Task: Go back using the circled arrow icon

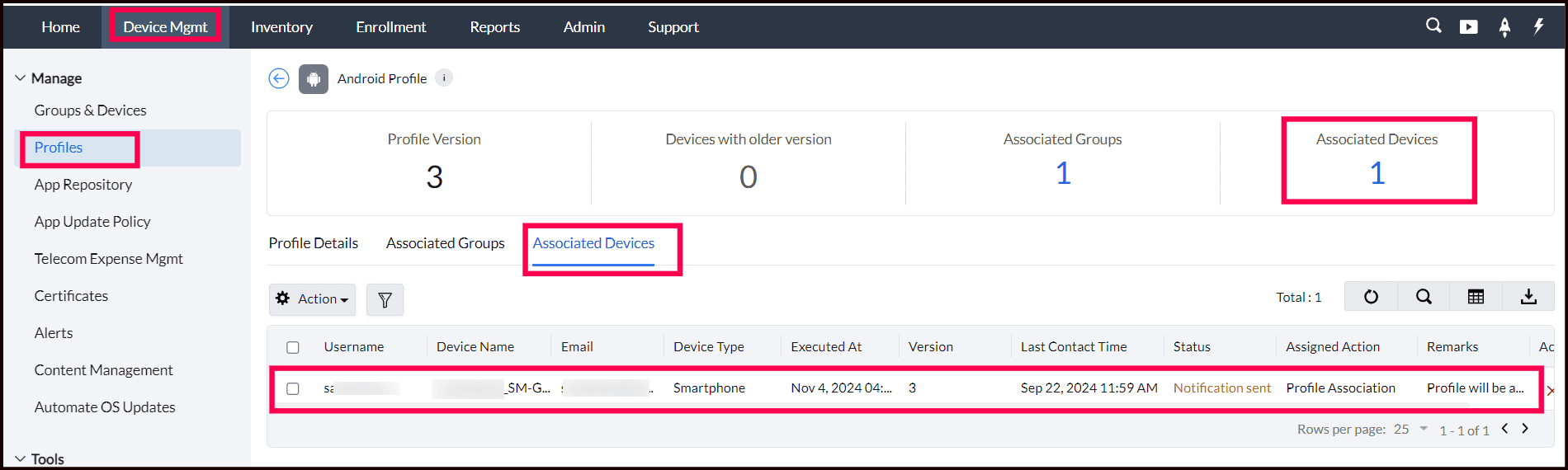Action: [279, 78]
